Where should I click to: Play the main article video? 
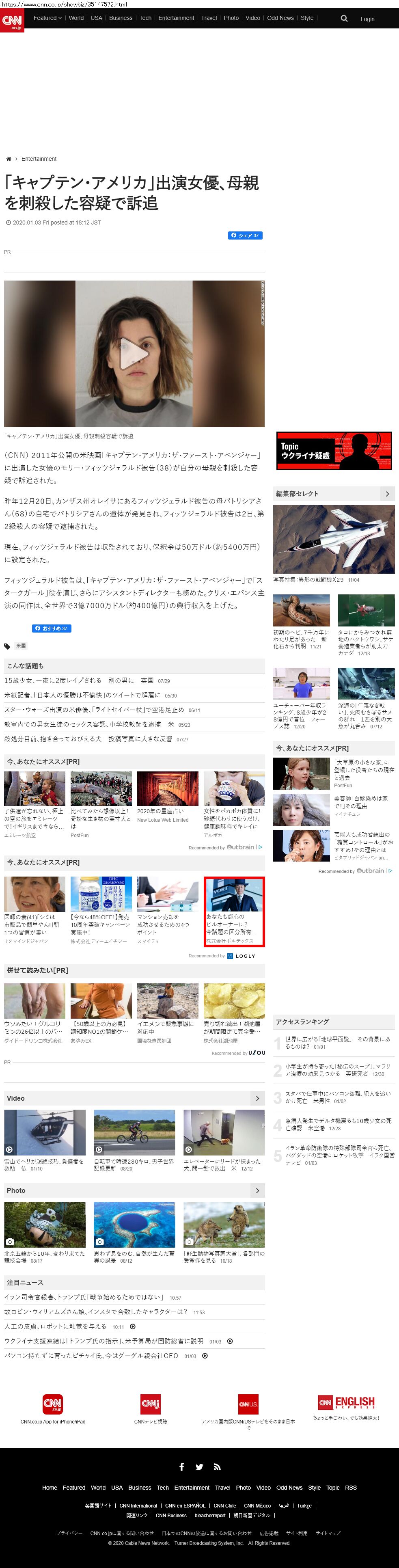click(134, 354)
